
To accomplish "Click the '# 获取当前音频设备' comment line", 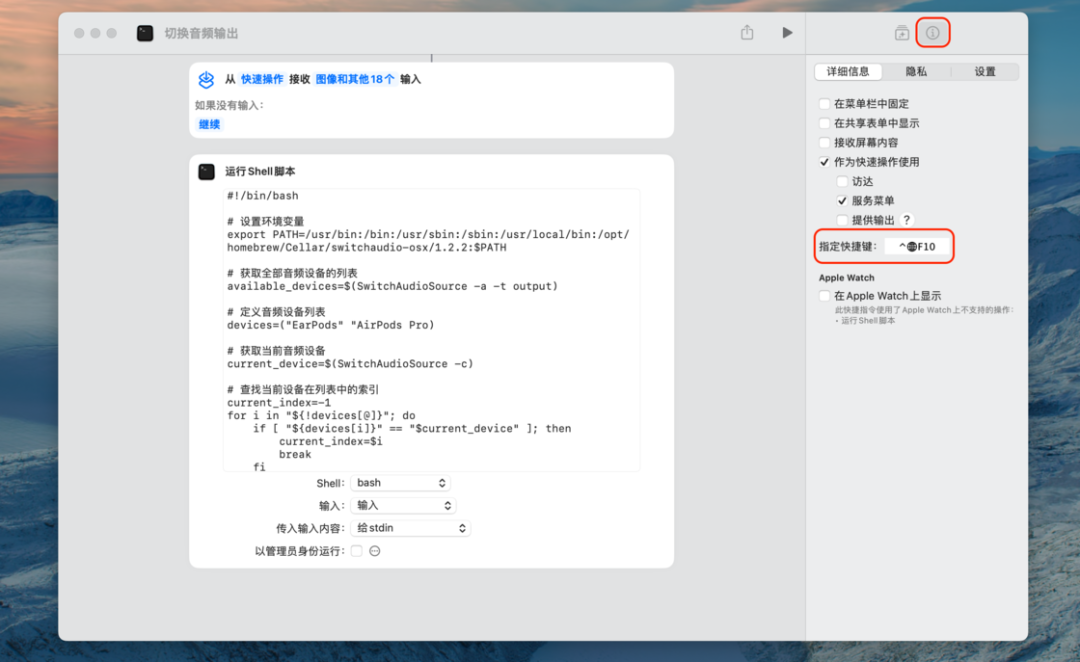I will coord(276,351).
